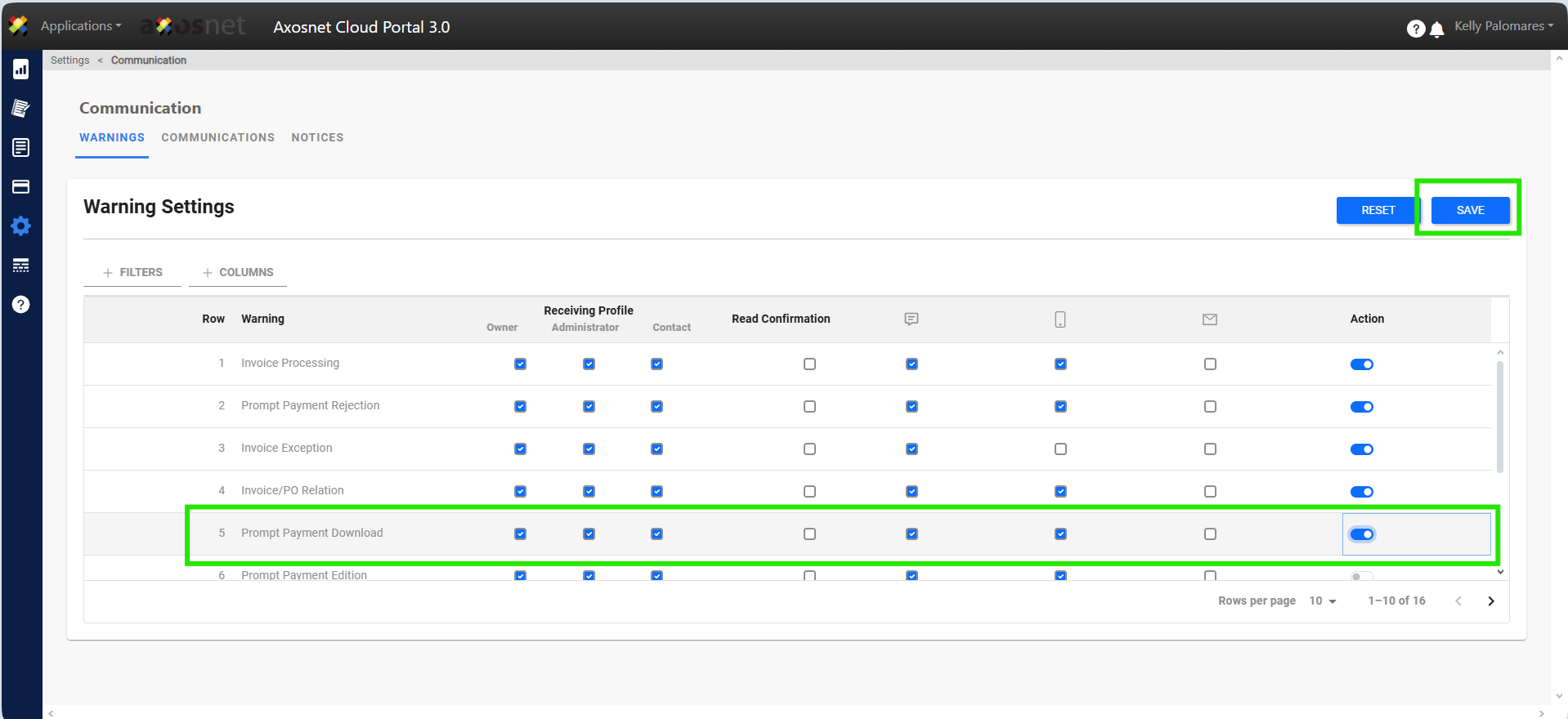Open the rows per page dropdown
This screenshot has height=719, width=1568.
click(1322, 601)
